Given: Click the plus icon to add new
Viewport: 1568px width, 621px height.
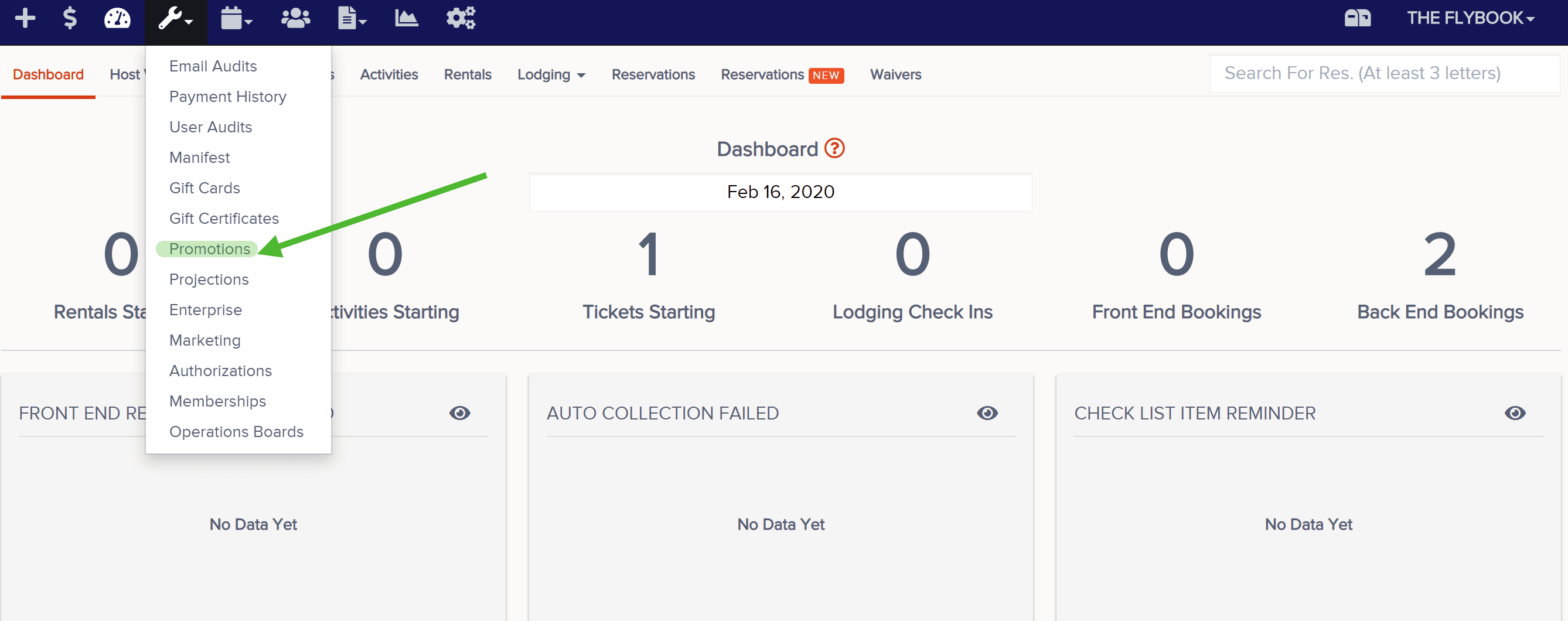Looking at the screenshot, I should point(25,18).
